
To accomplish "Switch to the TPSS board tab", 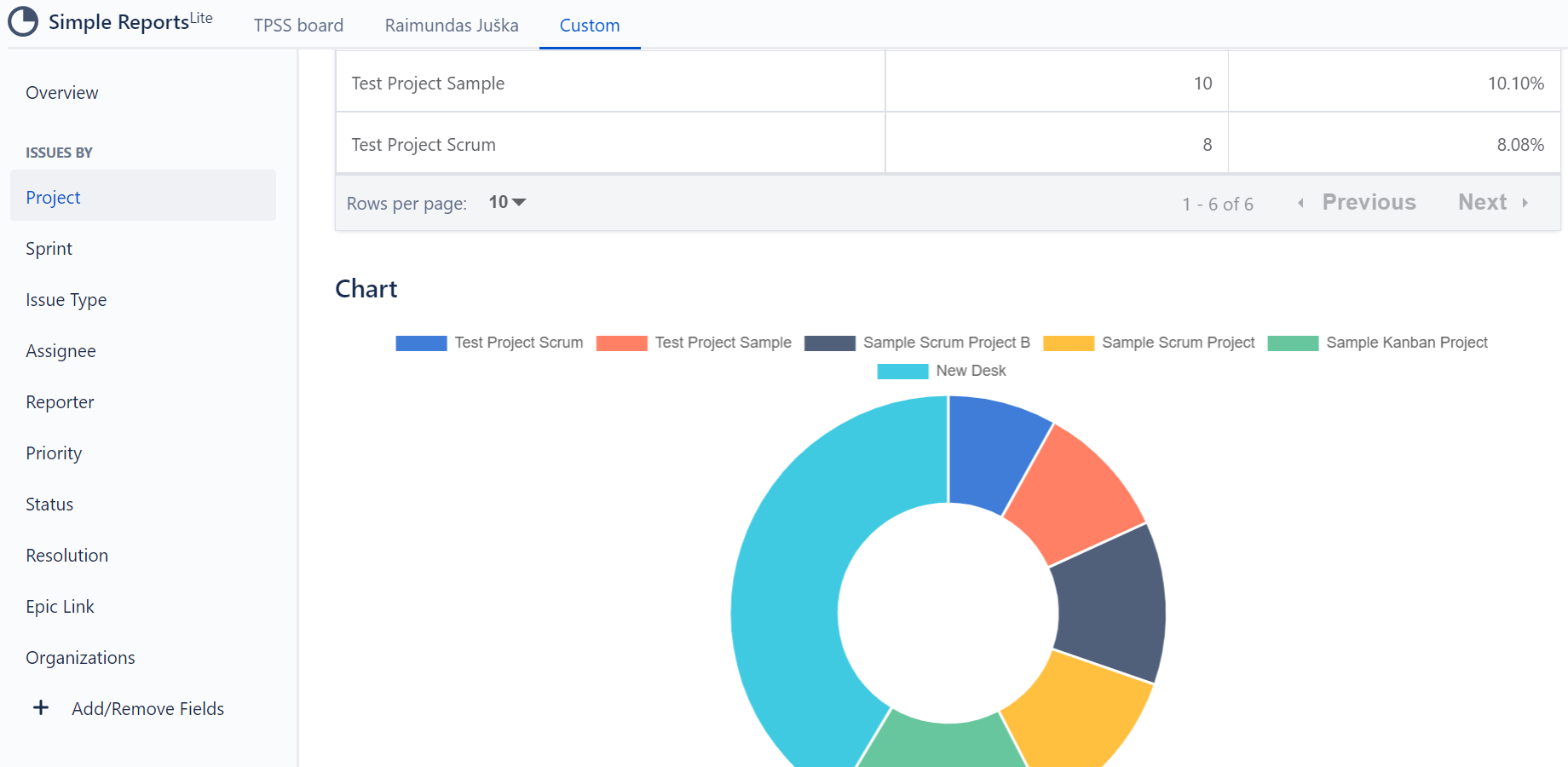I will point(298,26).
